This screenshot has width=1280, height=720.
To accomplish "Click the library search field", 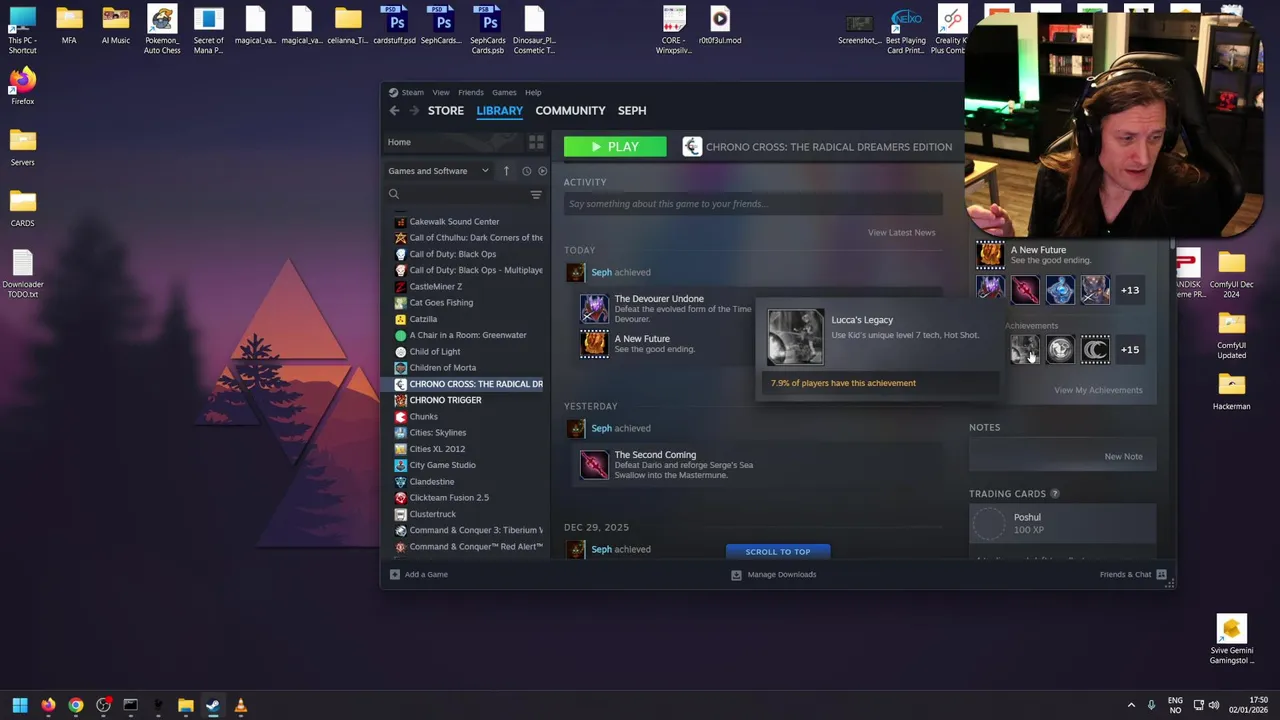I will point(458,194).
